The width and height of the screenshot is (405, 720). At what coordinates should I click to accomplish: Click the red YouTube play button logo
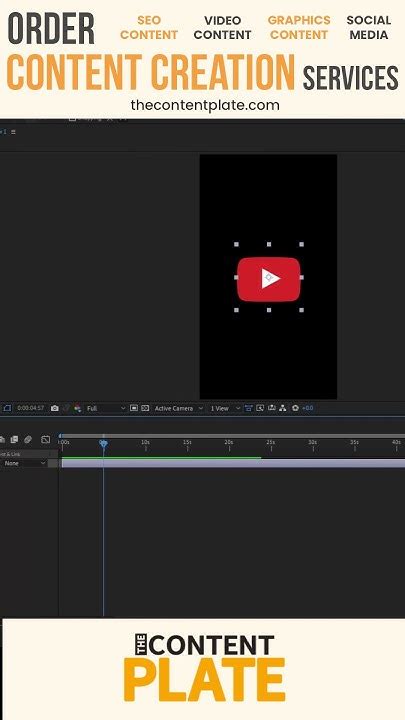point(269,279)
